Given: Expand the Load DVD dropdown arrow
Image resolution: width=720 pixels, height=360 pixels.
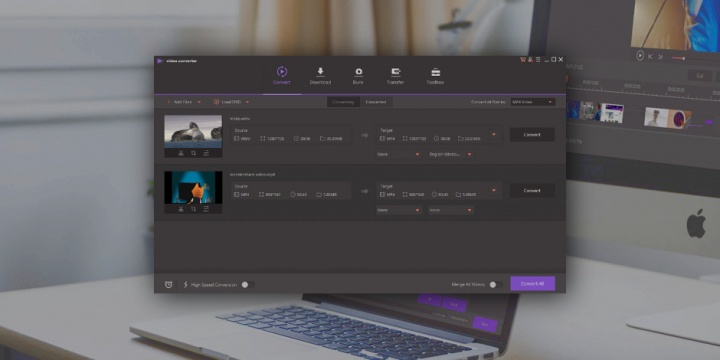Looking at the screenshot, I should [247, 102].
